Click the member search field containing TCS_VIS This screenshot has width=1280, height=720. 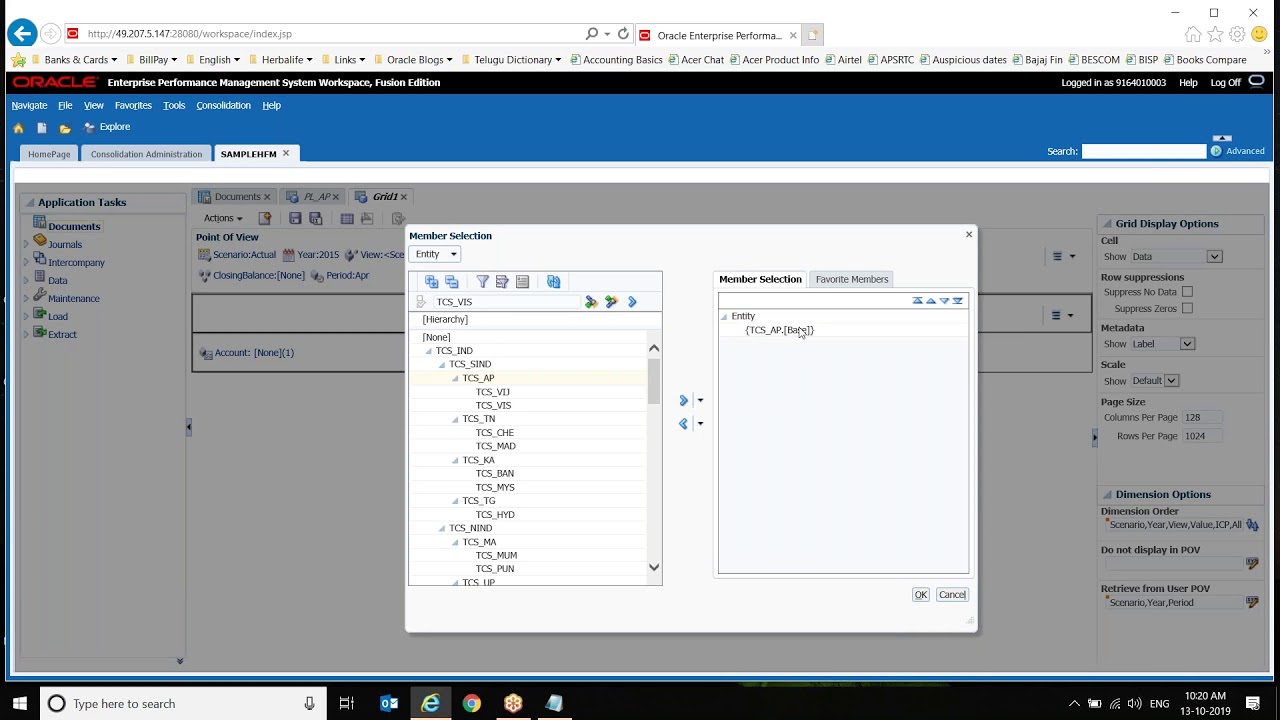point(506,302)
